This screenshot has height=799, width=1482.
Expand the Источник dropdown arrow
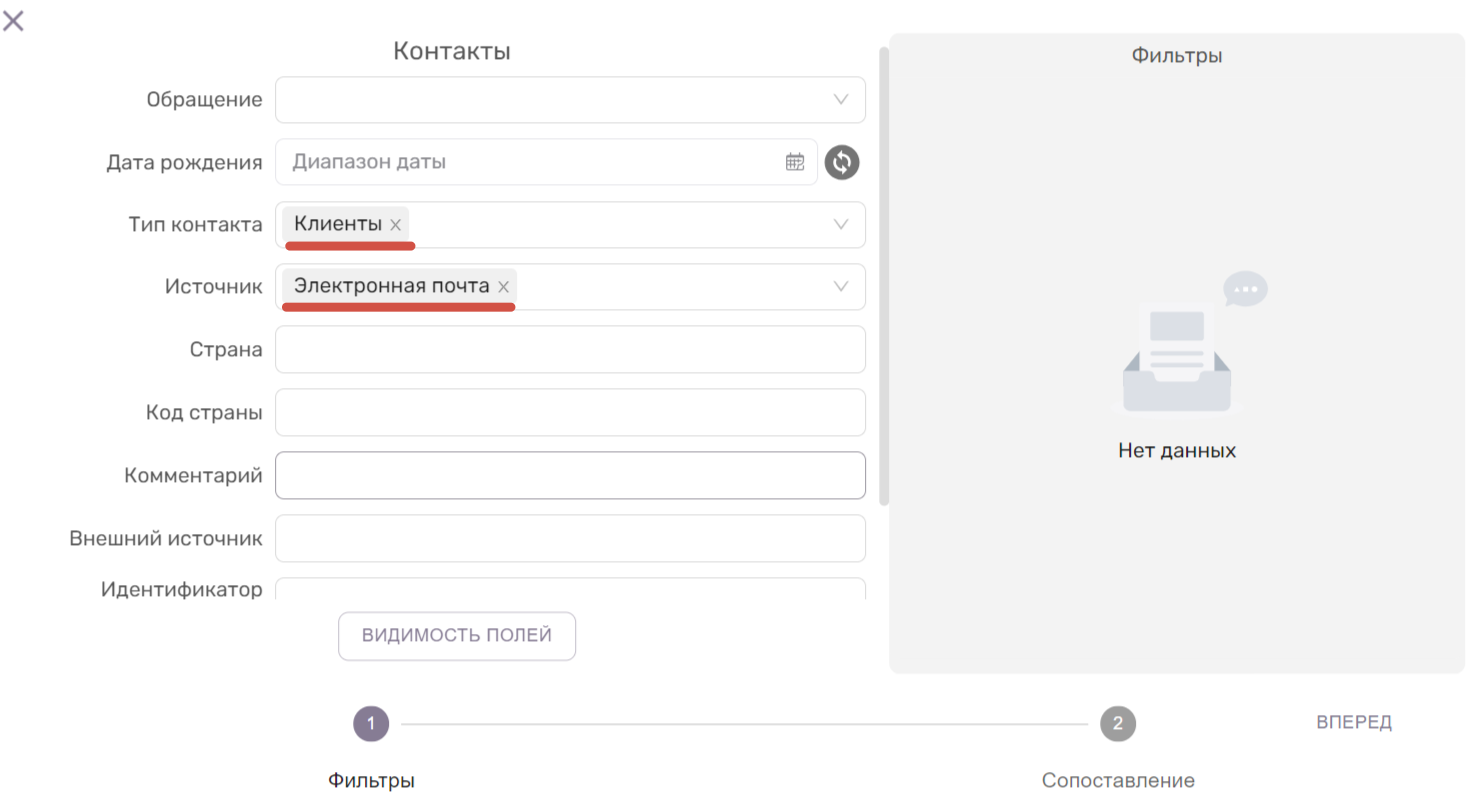[x=840, y=287]
